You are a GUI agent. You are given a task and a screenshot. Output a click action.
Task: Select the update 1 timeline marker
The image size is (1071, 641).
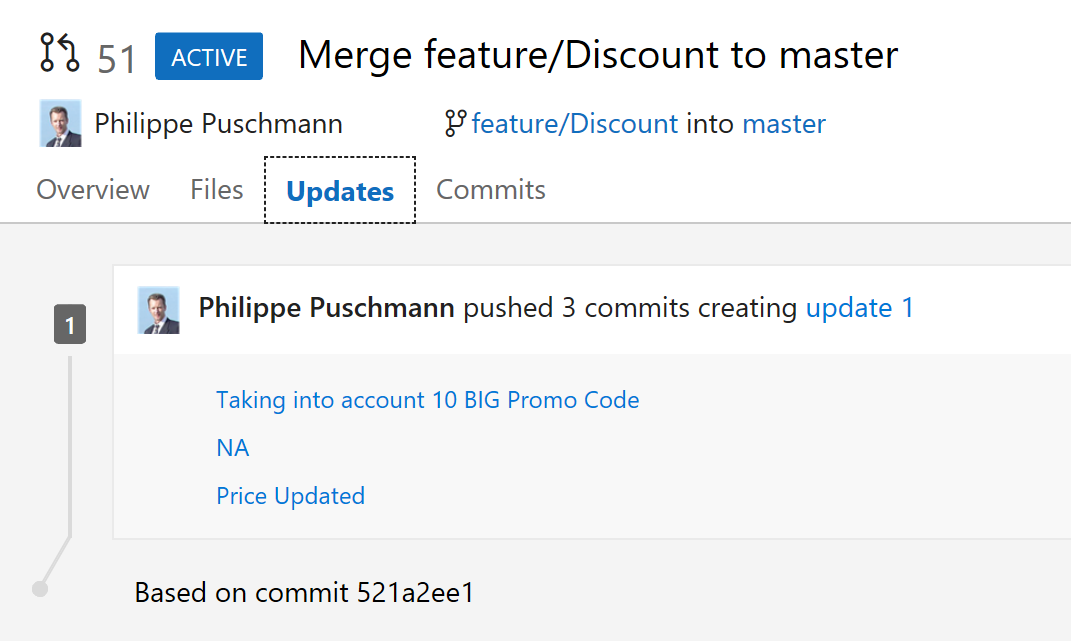(69, 323)
